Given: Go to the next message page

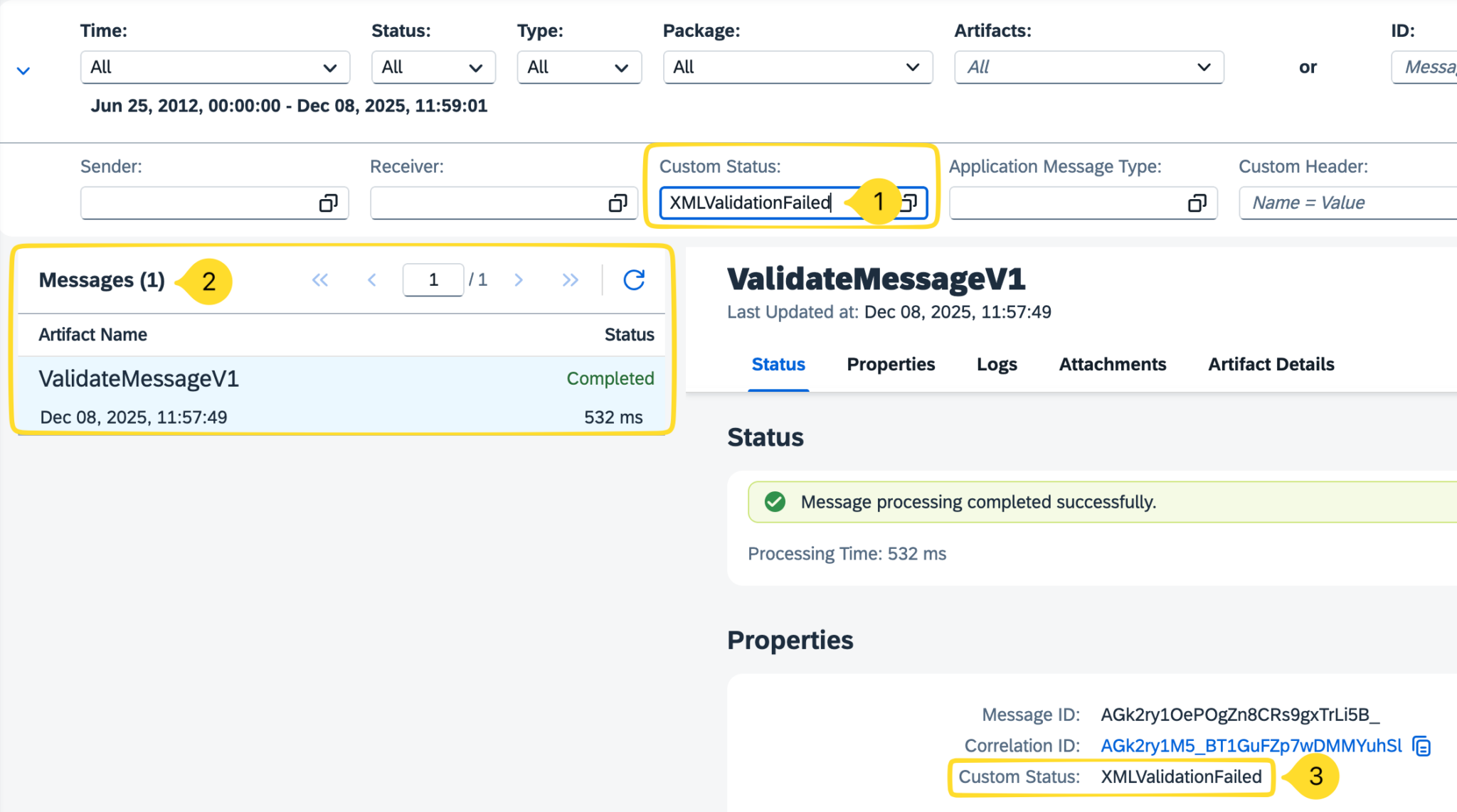Looking at the screenshot, I should click(518, 279).
